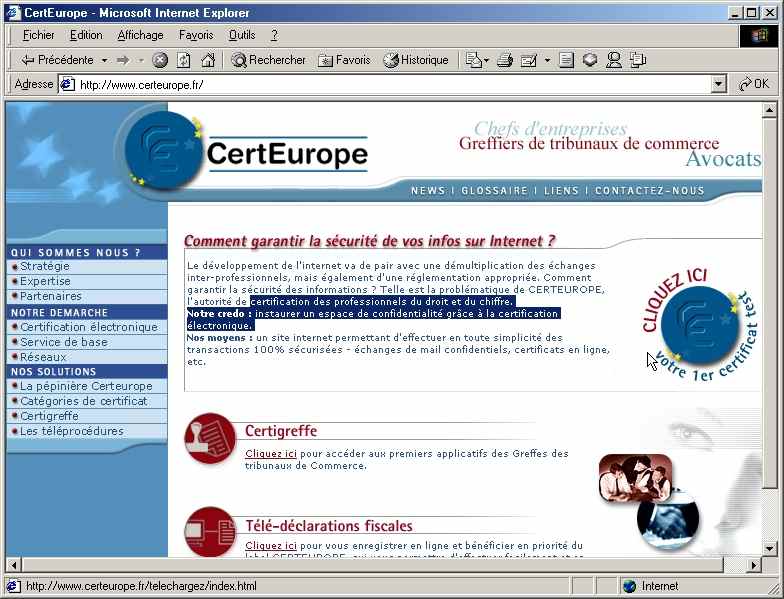Screen dimensions: 784x599
Task: Click the horizontal scrollbar left arrow
Action: tap(14, 566)
